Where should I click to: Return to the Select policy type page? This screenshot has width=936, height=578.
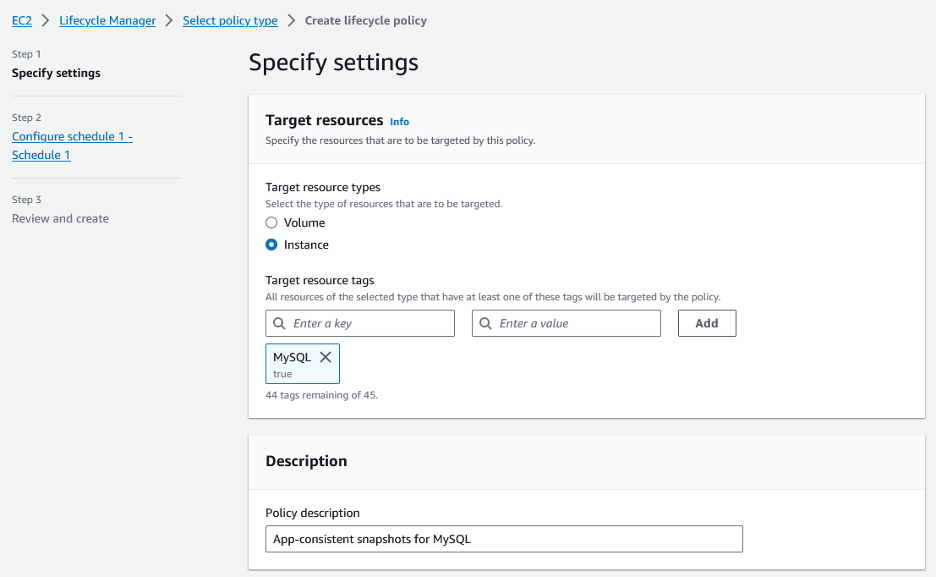pos(230,20)
